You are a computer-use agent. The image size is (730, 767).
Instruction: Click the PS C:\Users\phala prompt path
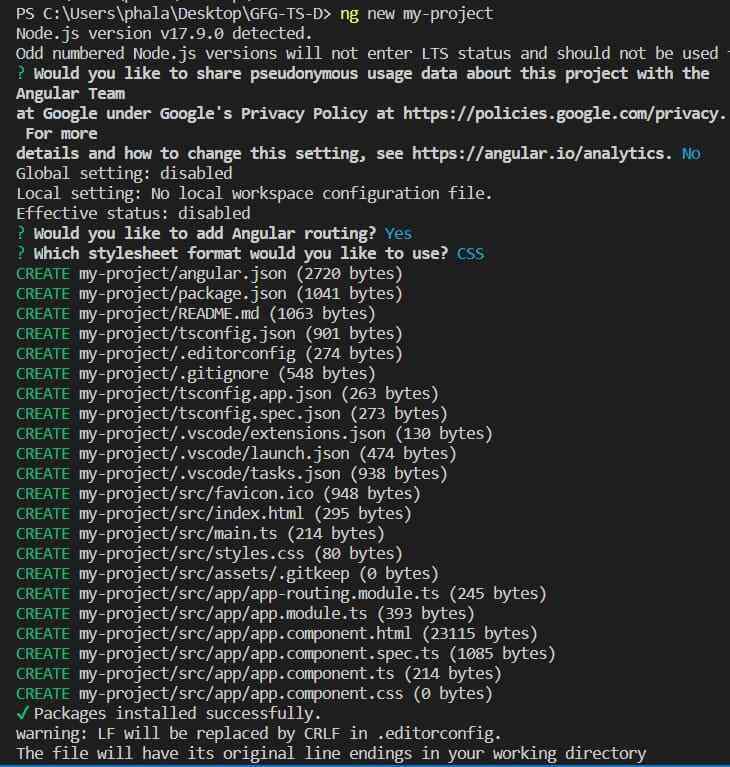pyautogui.click(x=173, y=14)
